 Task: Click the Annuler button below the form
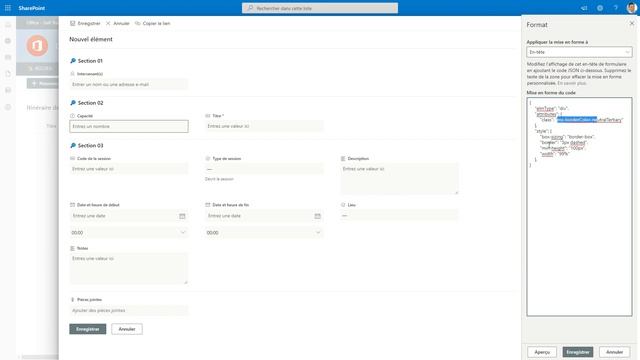(x=127, y=329)
